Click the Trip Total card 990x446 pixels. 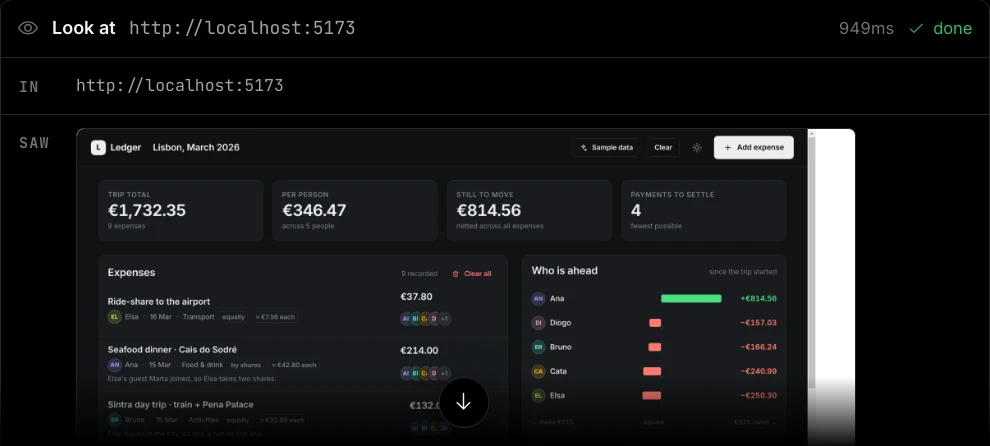pyautogui.click(x=181, y=210)
